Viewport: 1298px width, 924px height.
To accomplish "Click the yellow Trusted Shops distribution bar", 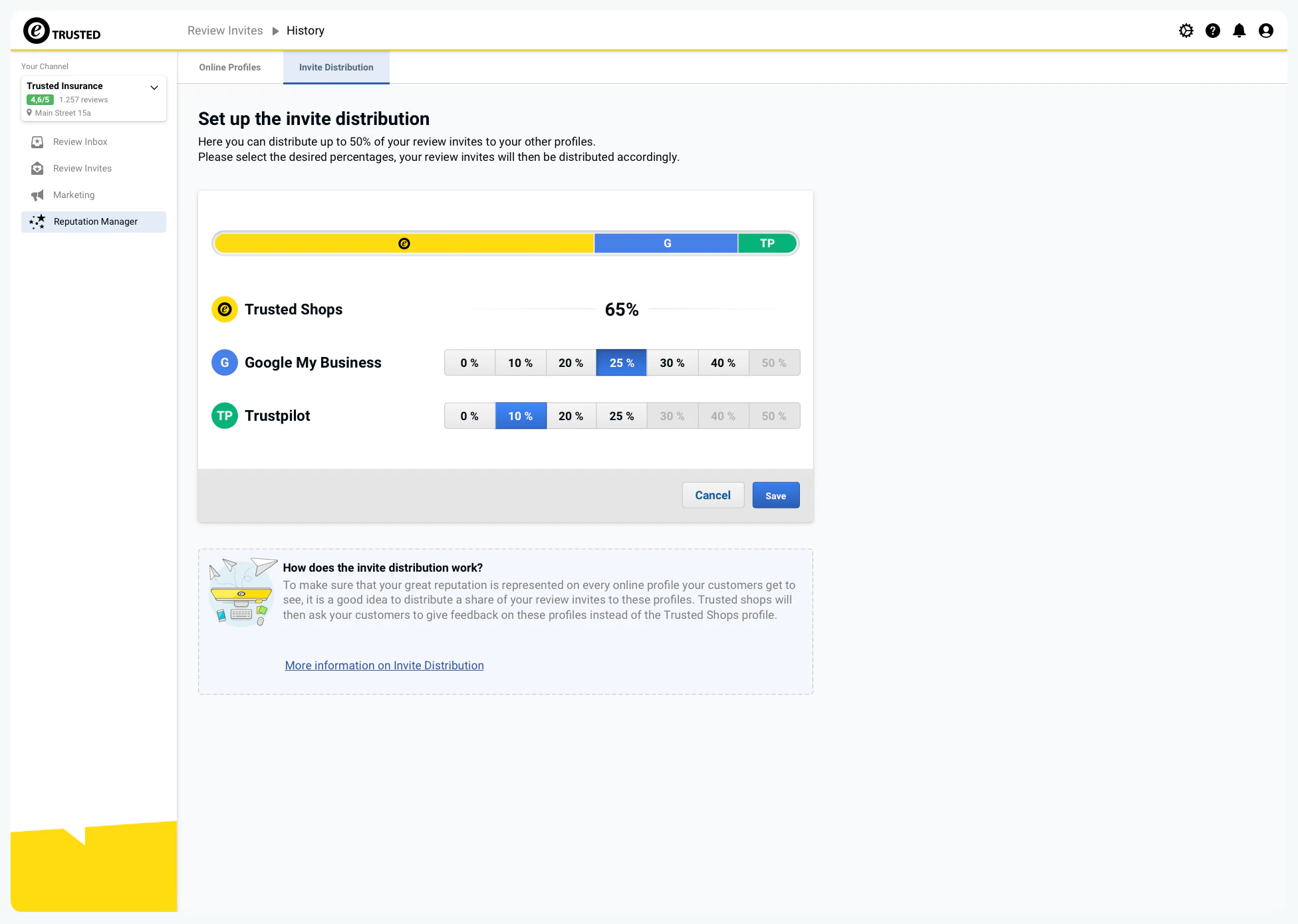I will tap(403, 243).
